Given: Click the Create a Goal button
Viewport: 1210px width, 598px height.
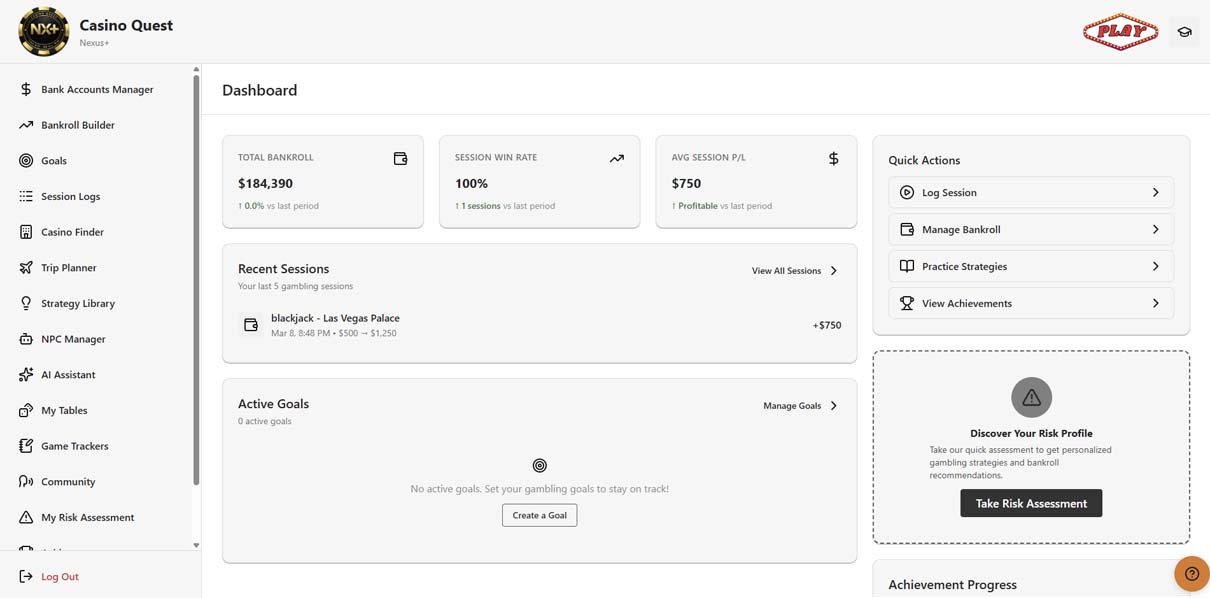Looking at the screenshot, I should point(539,515).
